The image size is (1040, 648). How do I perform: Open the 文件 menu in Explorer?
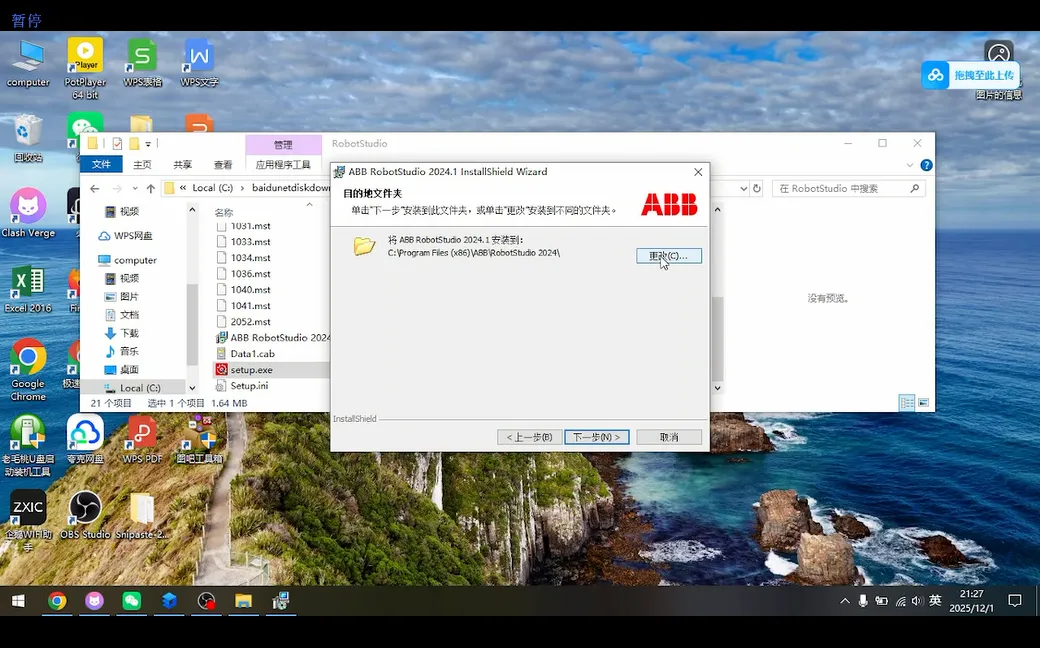[x=101, y=164]
